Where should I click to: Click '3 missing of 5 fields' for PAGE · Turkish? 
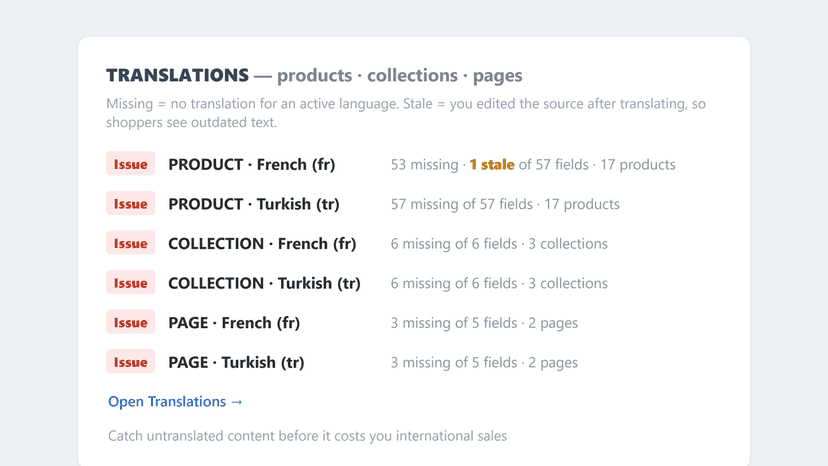(x=454, y=362)
